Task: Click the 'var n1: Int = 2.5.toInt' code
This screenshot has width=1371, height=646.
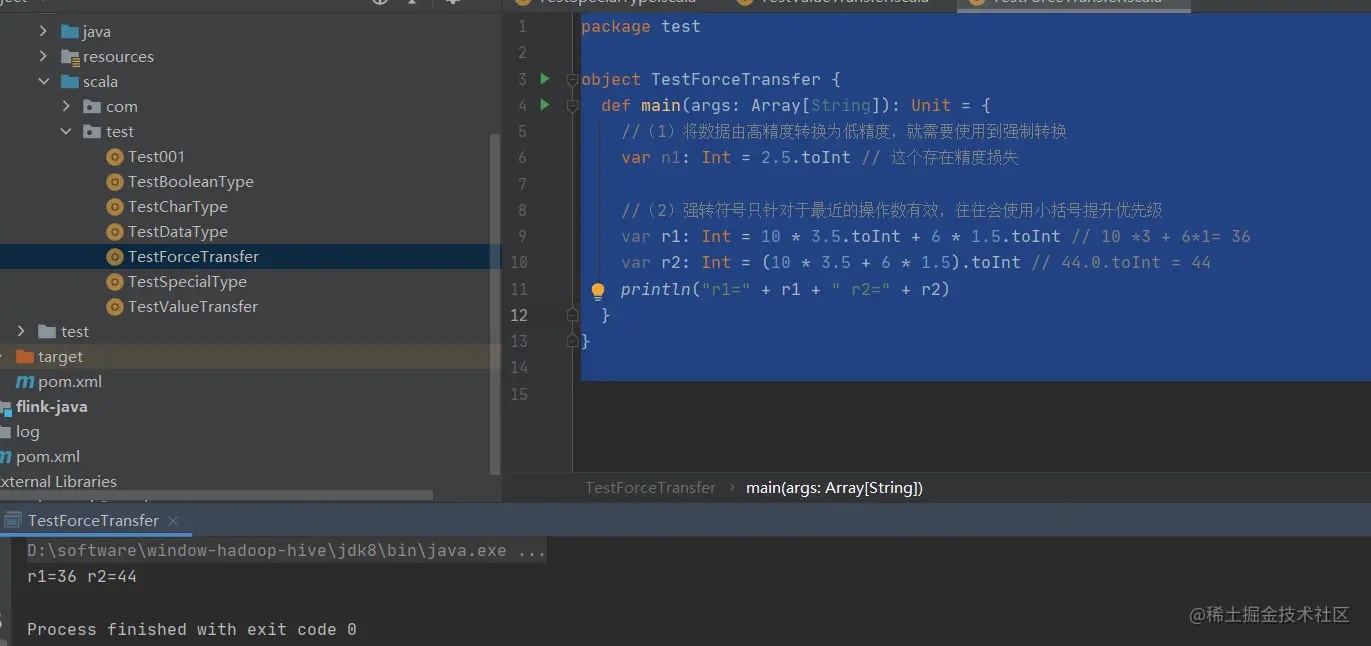Action: tap(736, 157)
